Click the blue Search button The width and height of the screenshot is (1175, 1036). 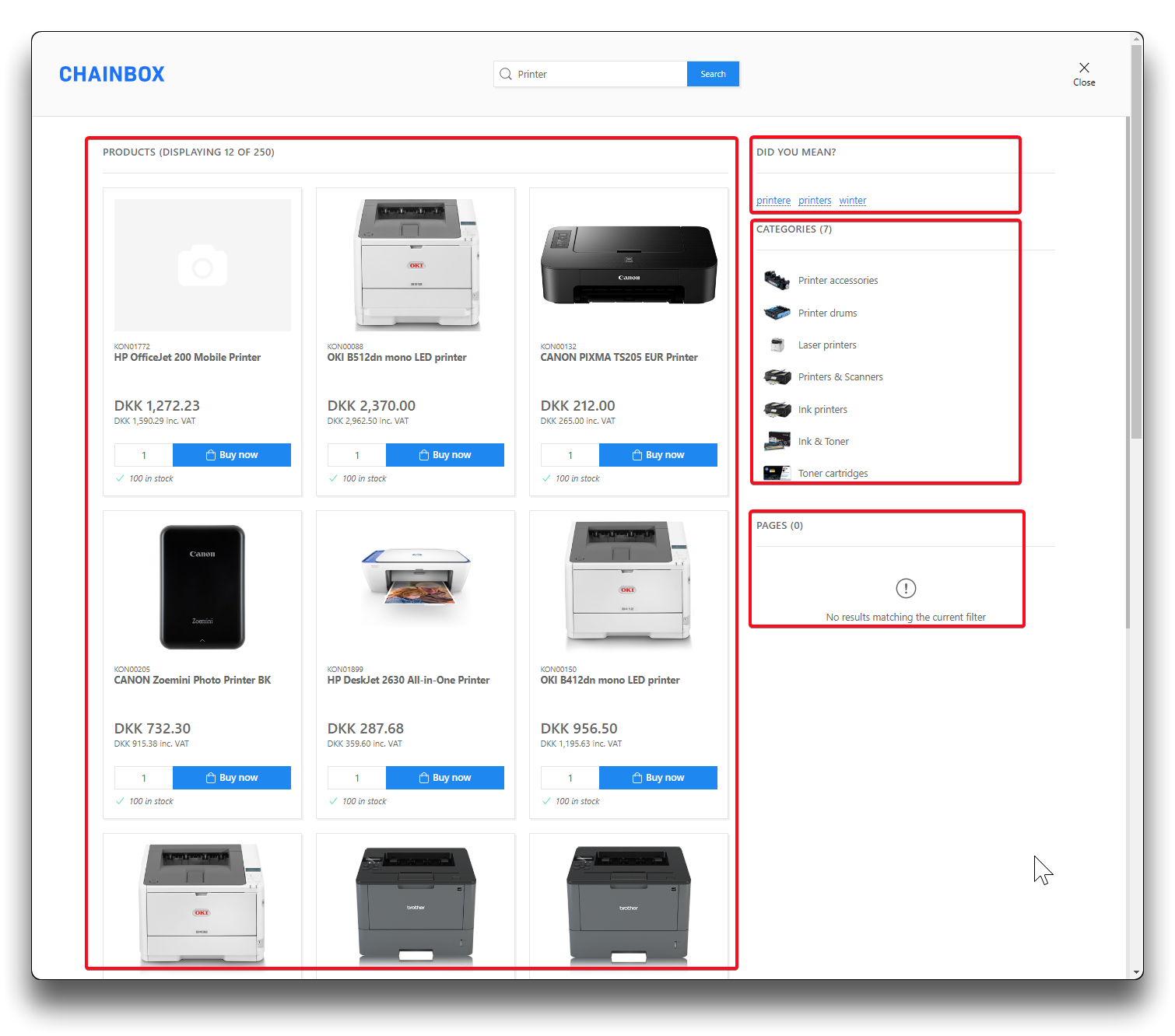(x=713, y=74)
